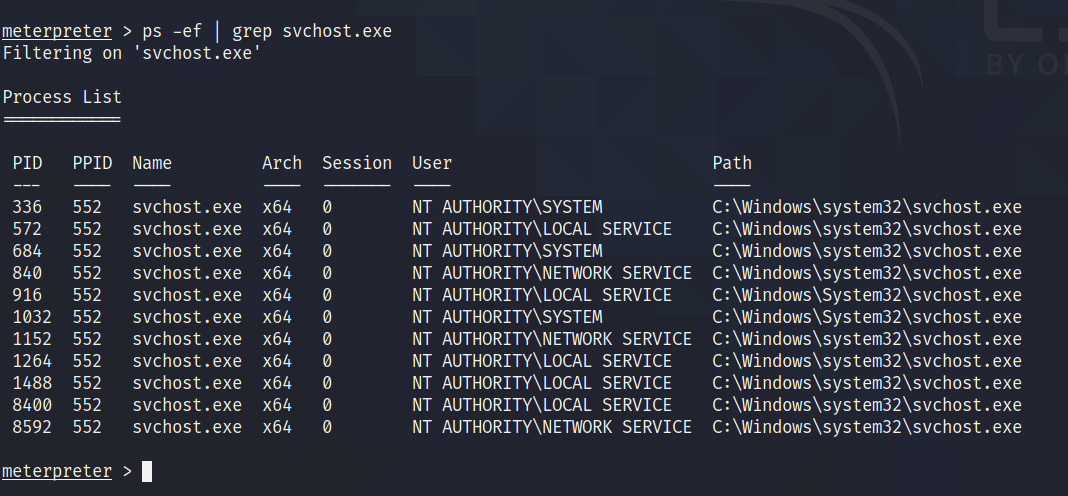1068x496 pixels.
Task: Click PID 1032 in process list
Action: tap(32, 317)
